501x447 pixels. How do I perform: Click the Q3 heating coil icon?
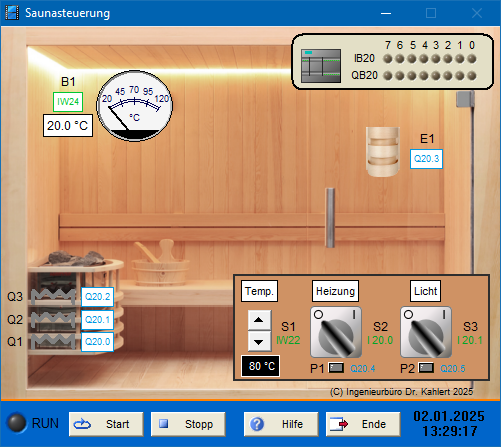click(53, 297)
